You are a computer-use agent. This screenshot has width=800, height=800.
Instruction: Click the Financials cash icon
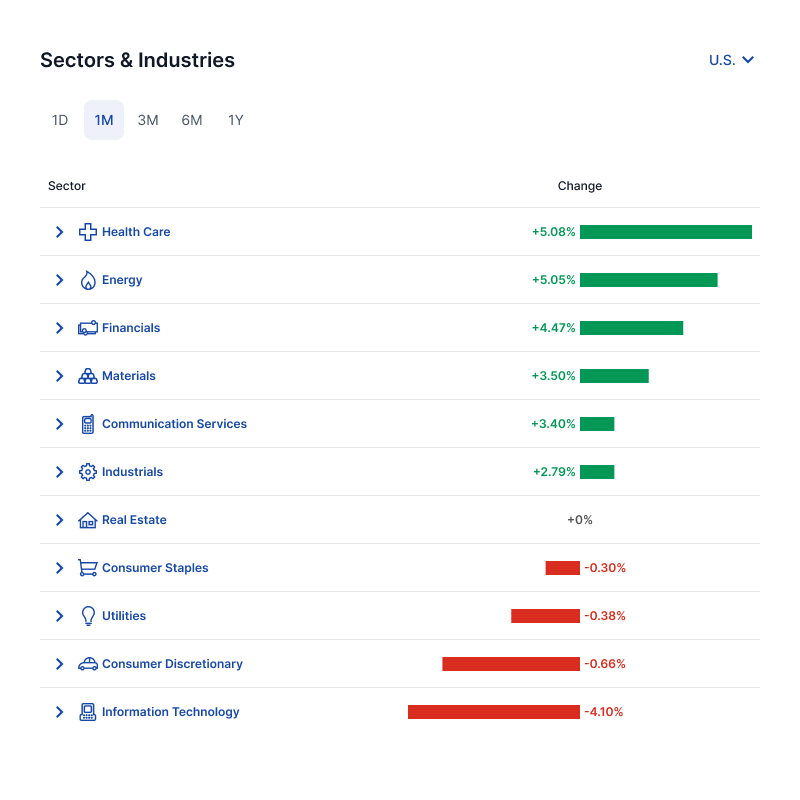tap(88, 328)
